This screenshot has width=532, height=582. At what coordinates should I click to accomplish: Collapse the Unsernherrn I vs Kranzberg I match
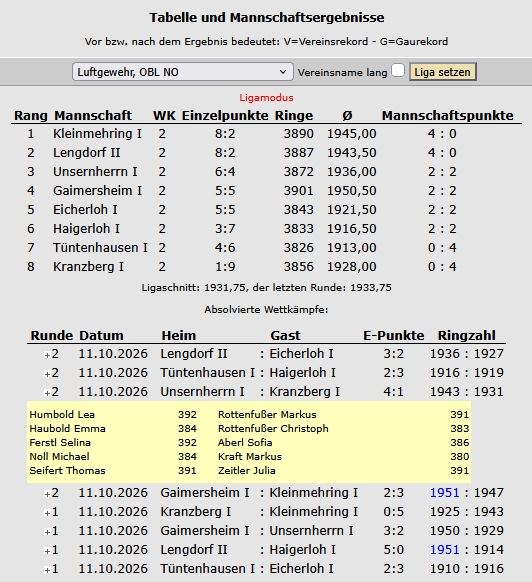[x=47, y=393]
